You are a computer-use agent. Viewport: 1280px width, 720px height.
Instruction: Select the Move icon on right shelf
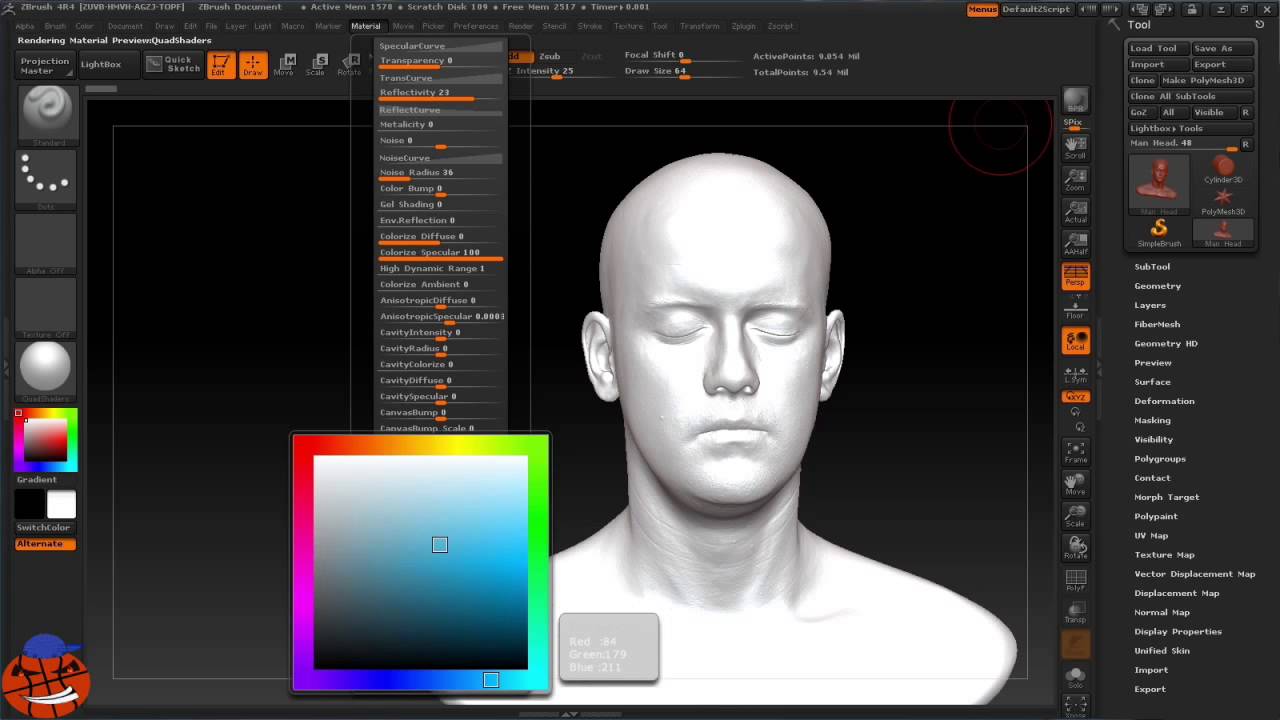[1075, 485]
